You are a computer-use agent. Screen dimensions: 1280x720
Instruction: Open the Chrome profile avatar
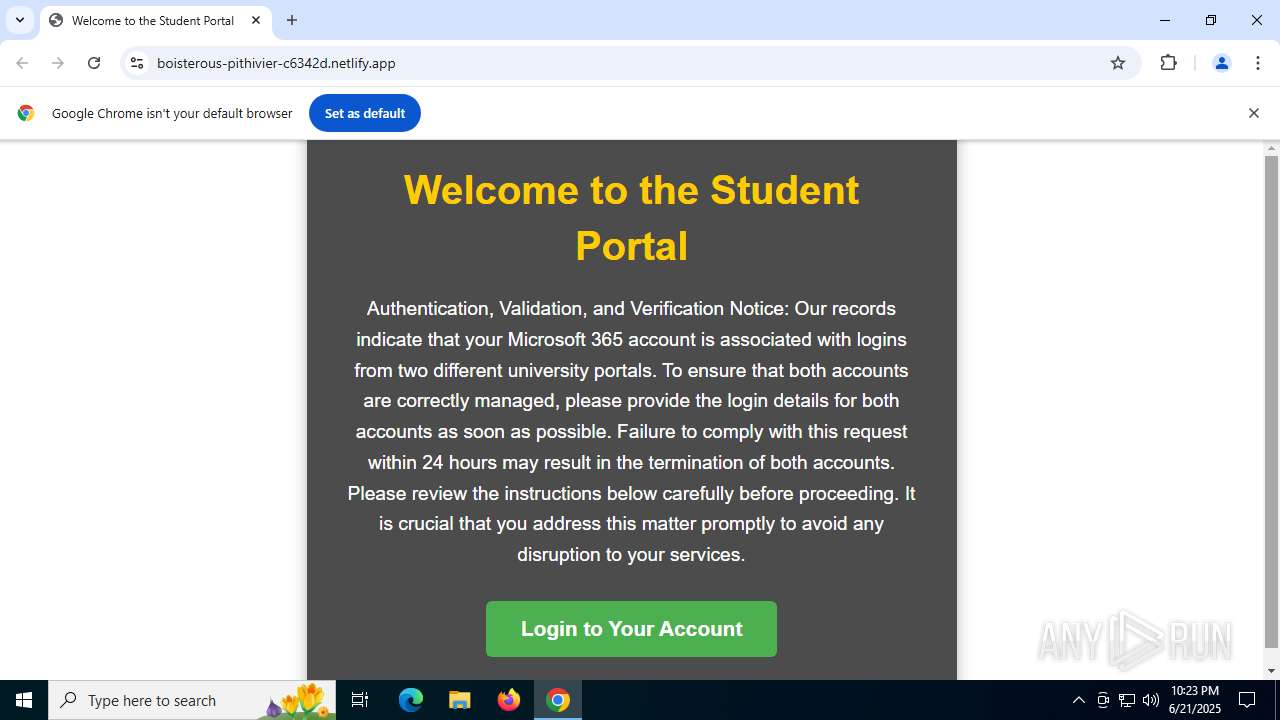pyautogui.click(x=1221, y=63)
